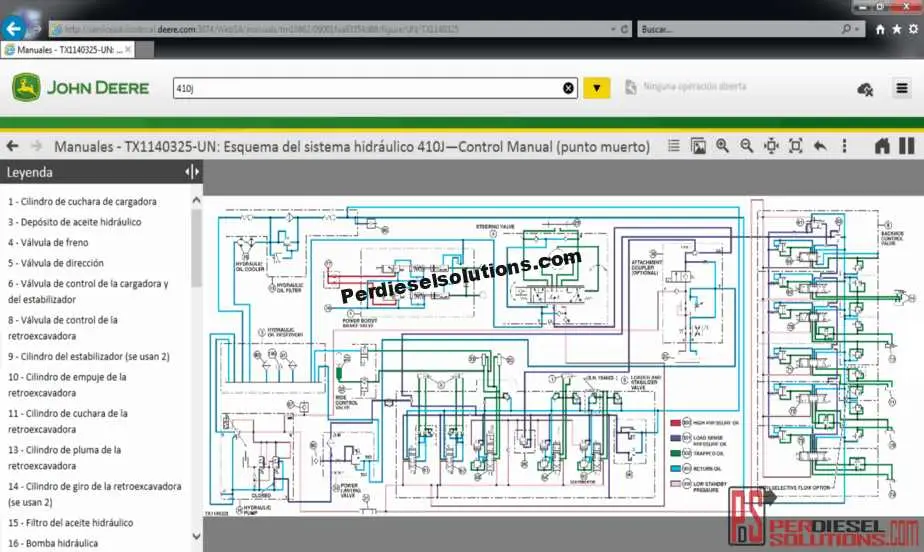This screenshot has width=924, height=552.
Task: Open a new blank browser tab
Action: pos(145,50)
